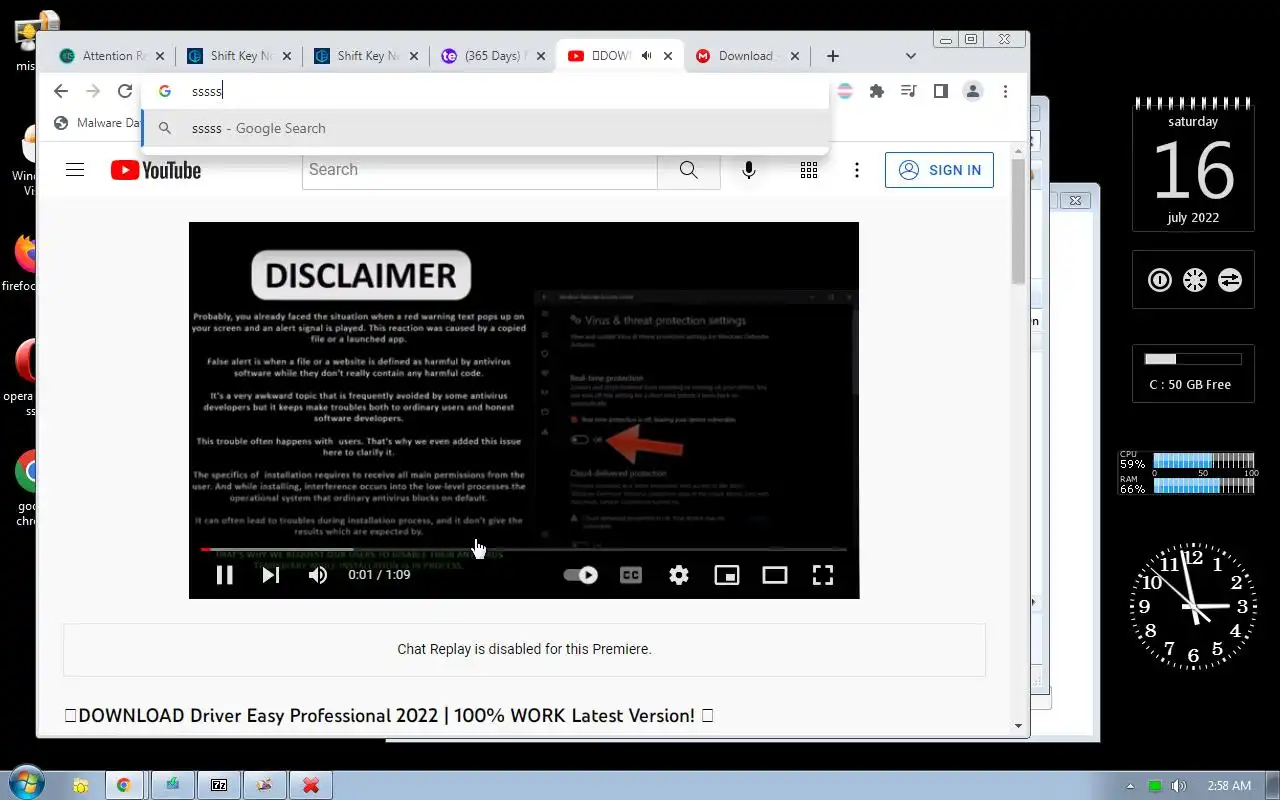Open a new Chrome tab
The image size is (1280, 800).
(833, 56)
